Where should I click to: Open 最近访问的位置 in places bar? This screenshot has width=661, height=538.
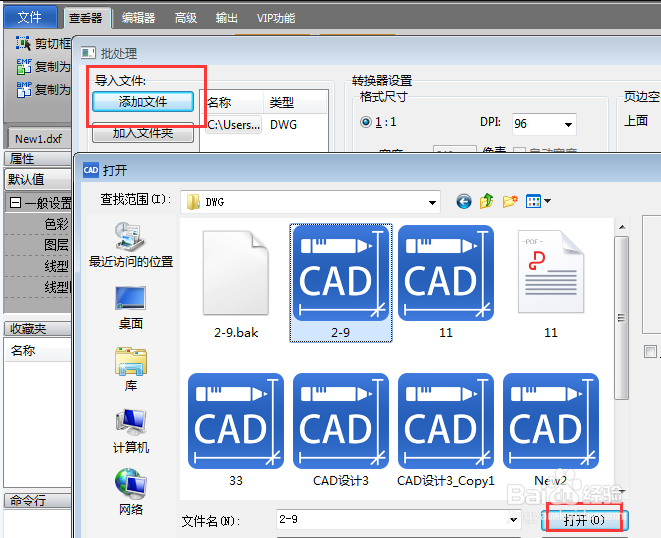(131, 245)
